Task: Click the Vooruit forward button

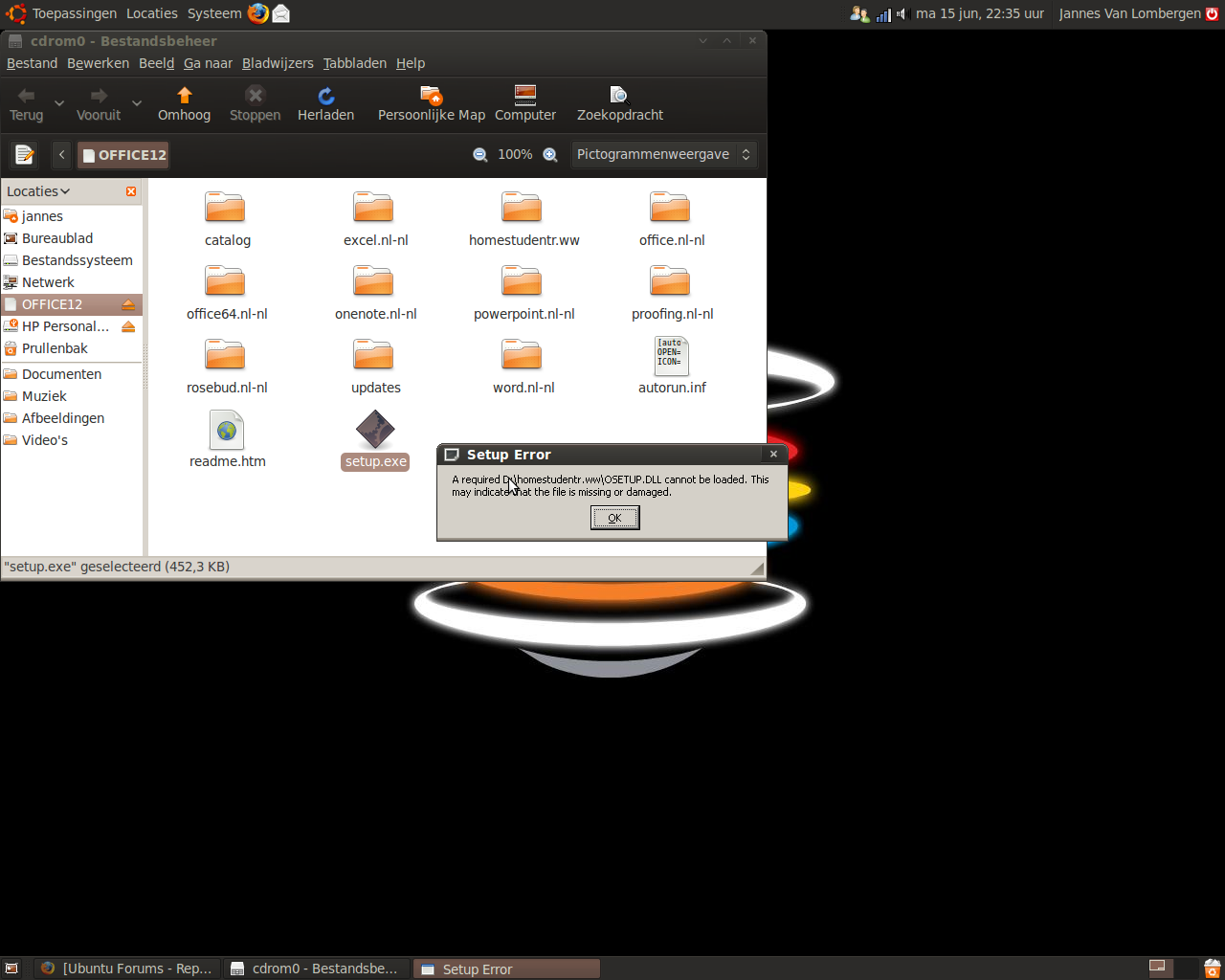Action: pyautogui.click(x=99, y=104)
